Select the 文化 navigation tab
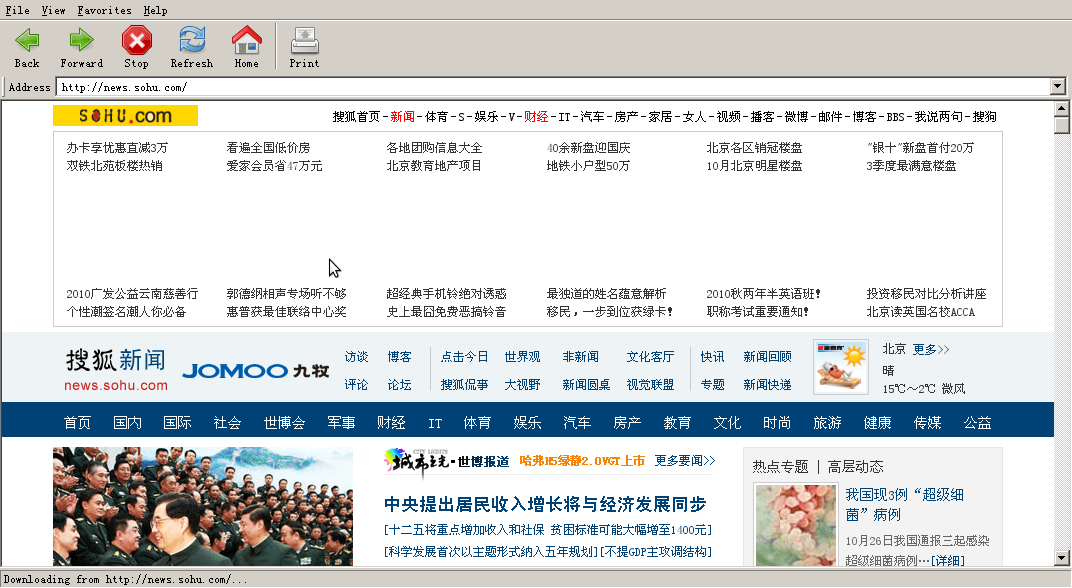 (x=727, y=423)
